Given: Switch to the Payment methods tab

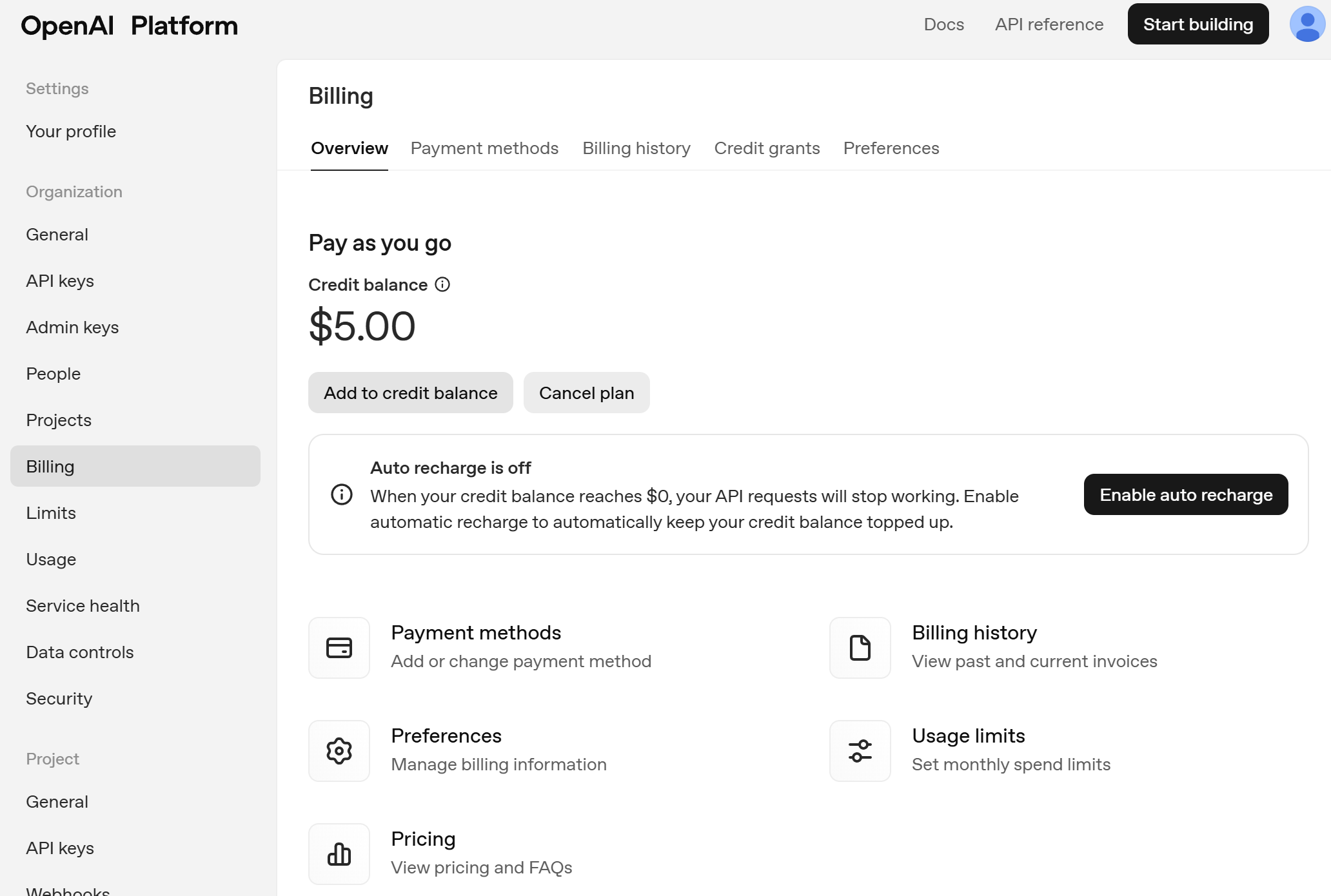Looking at the screenshot, I should pos(484,148).
